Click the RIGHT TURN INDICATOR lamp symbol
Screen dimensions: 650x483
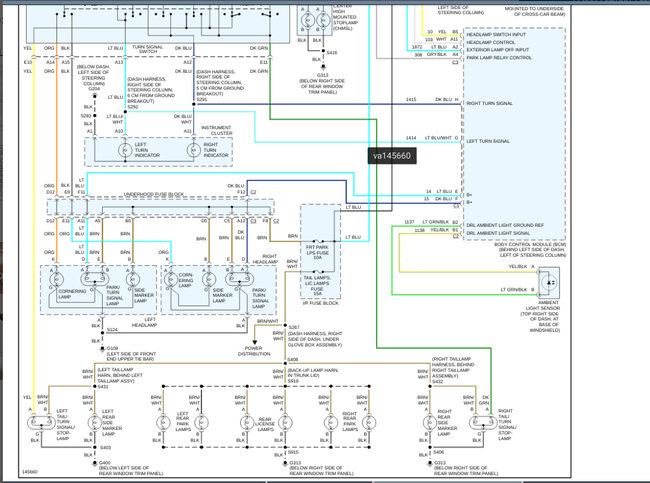click(194, 150)
